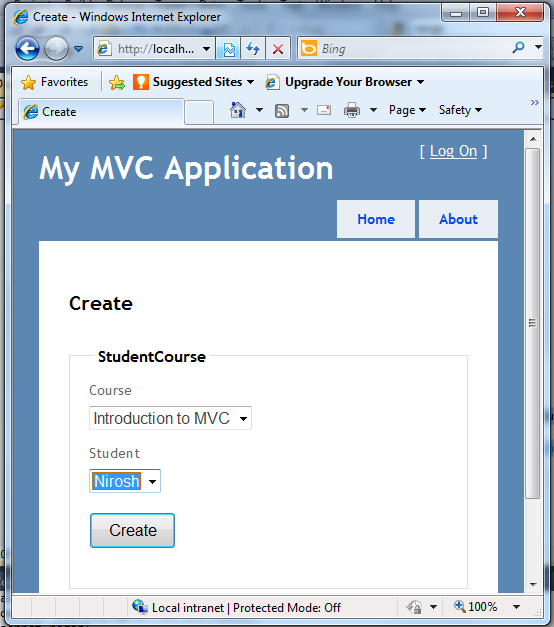Select the About navigation tab
Viewport: 554px width, 627px height.
[x=458, y=219]
